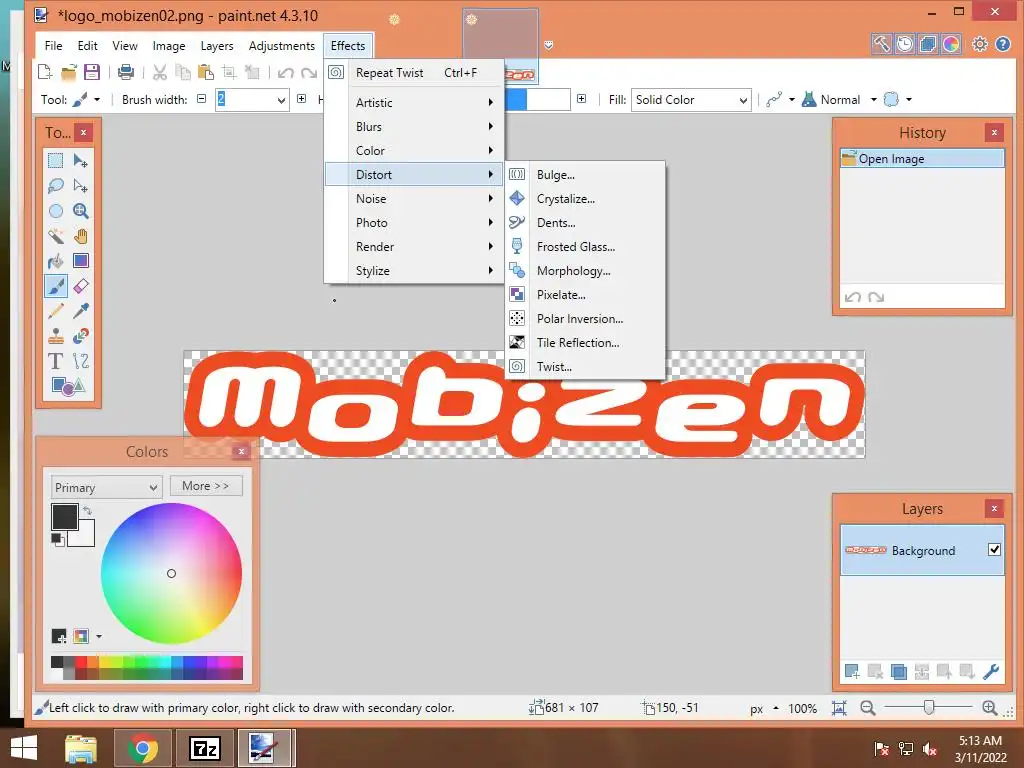Screen dimensions: 1024x768
Task: Click the zoom slider in status bar
Action: (x=928, y=707)
